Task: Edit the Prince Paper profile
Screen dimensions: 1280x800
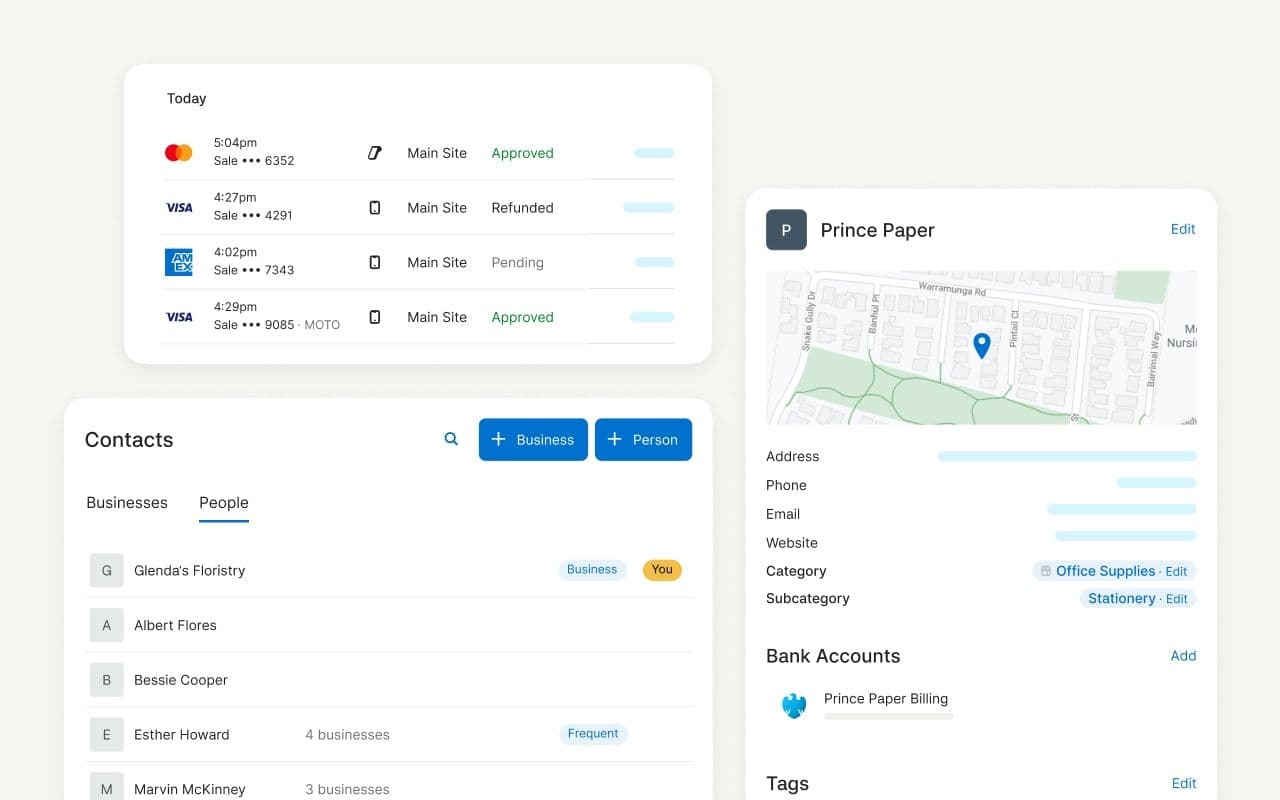Action: (x=1182, y=229)
